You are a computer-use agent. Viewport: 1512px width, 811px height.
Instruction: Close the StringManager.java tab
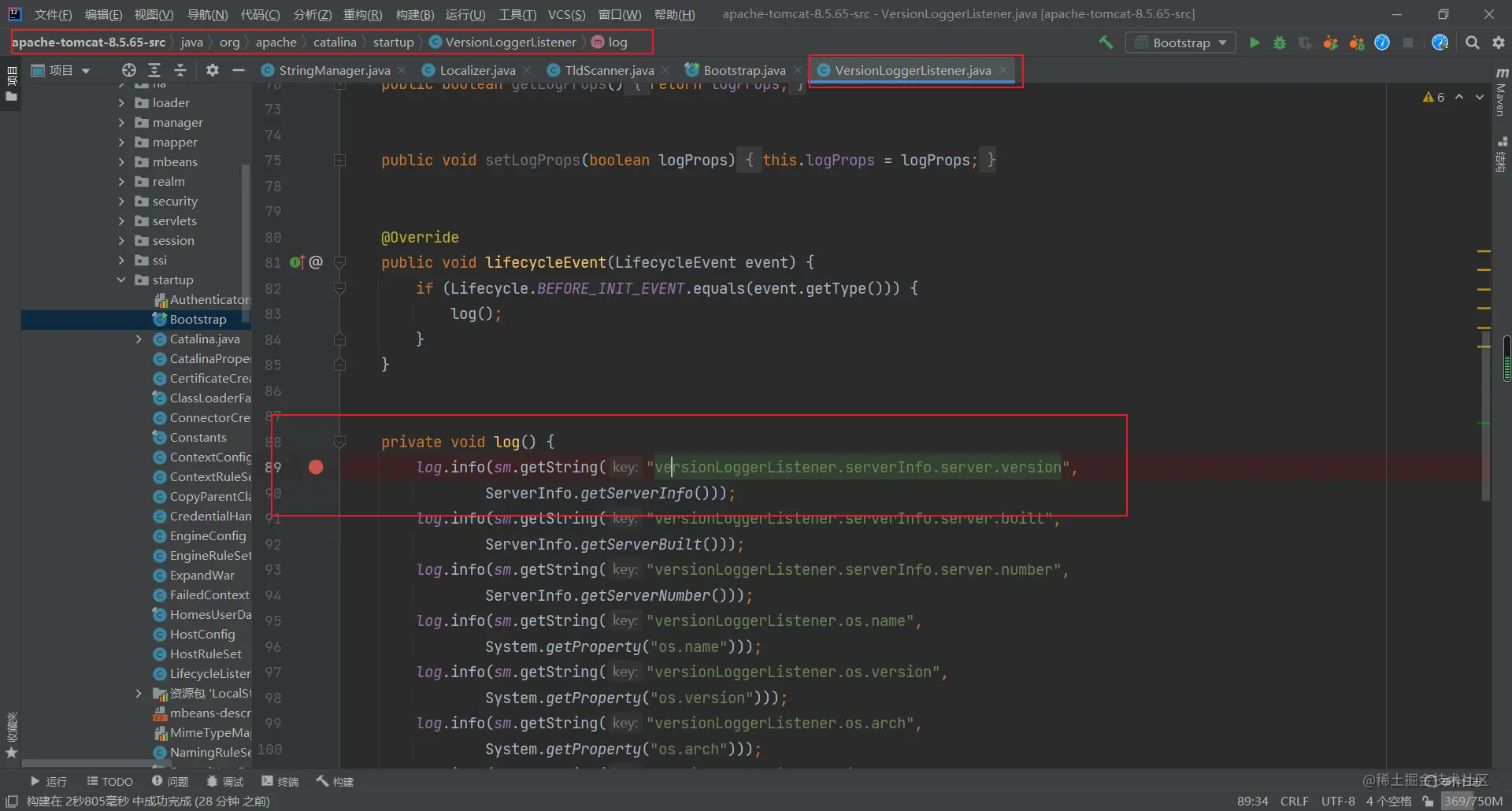tap(402, 70)
